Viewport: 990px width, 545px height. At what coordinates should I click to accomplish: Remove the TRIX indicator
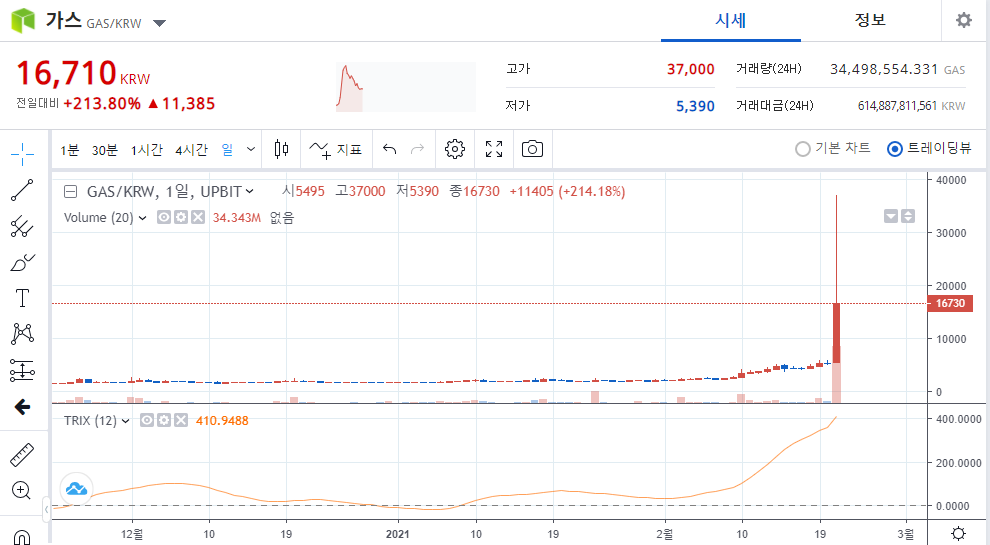(x=181, y=421)
